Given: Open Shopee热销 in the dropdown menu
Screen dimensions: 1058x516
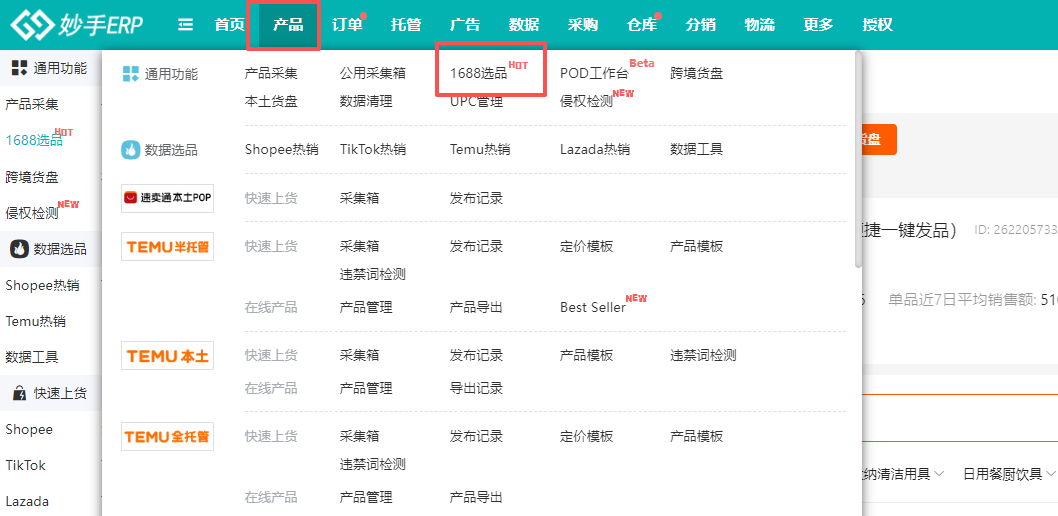Looking at the screenshot, I should click(x=281, y=150).
